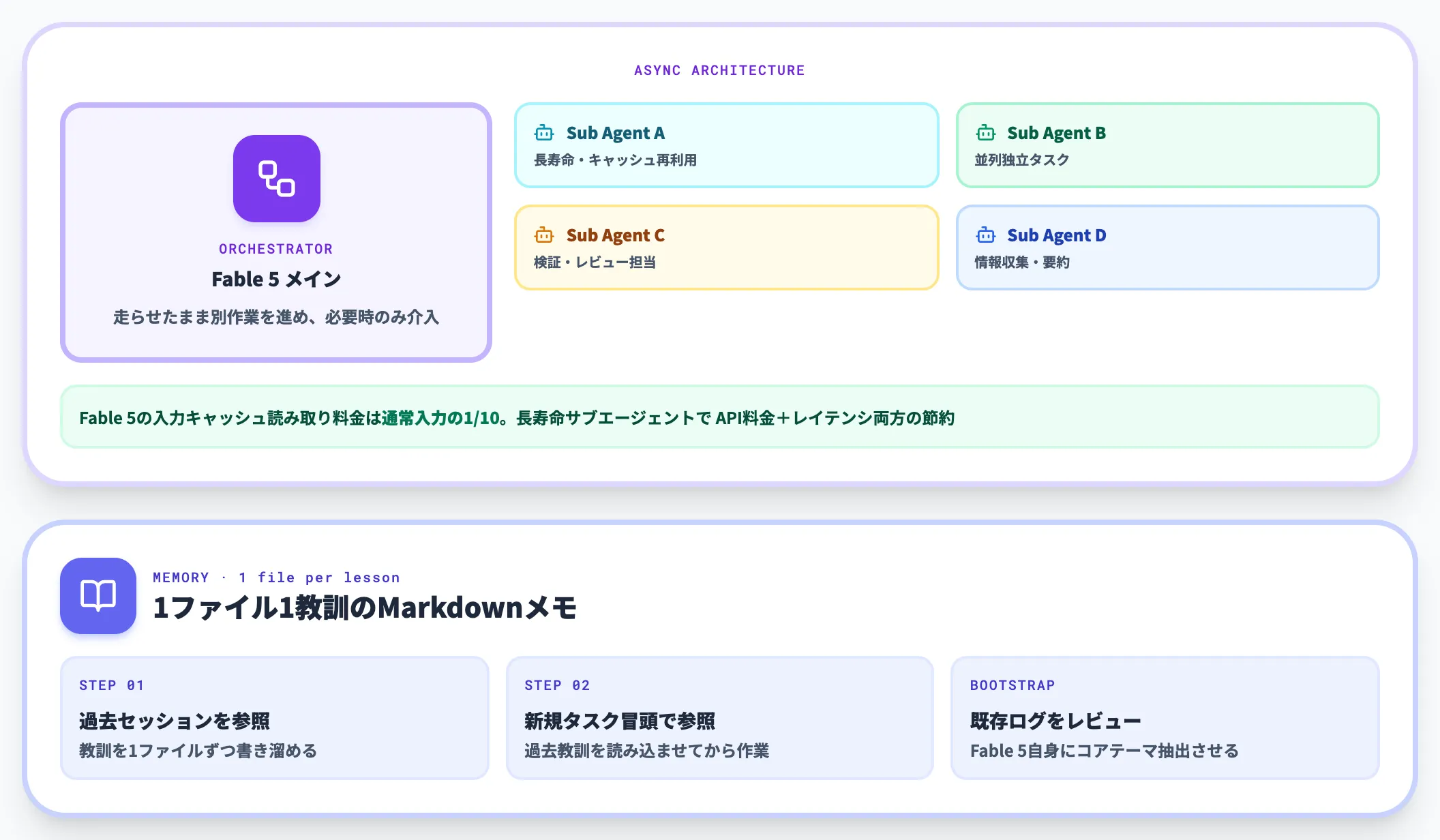
Task: Click the green robot icon beside Sub Agent B
Action: point(985,132)
